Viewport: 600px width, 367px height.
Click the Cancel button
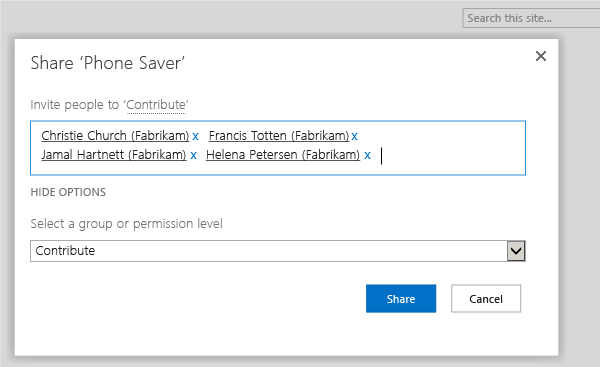(486, 298)
